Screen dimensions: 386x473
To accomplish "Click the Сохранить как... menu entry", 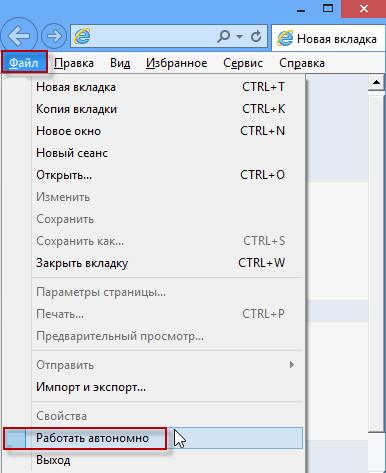I will (x=168, y=241).
